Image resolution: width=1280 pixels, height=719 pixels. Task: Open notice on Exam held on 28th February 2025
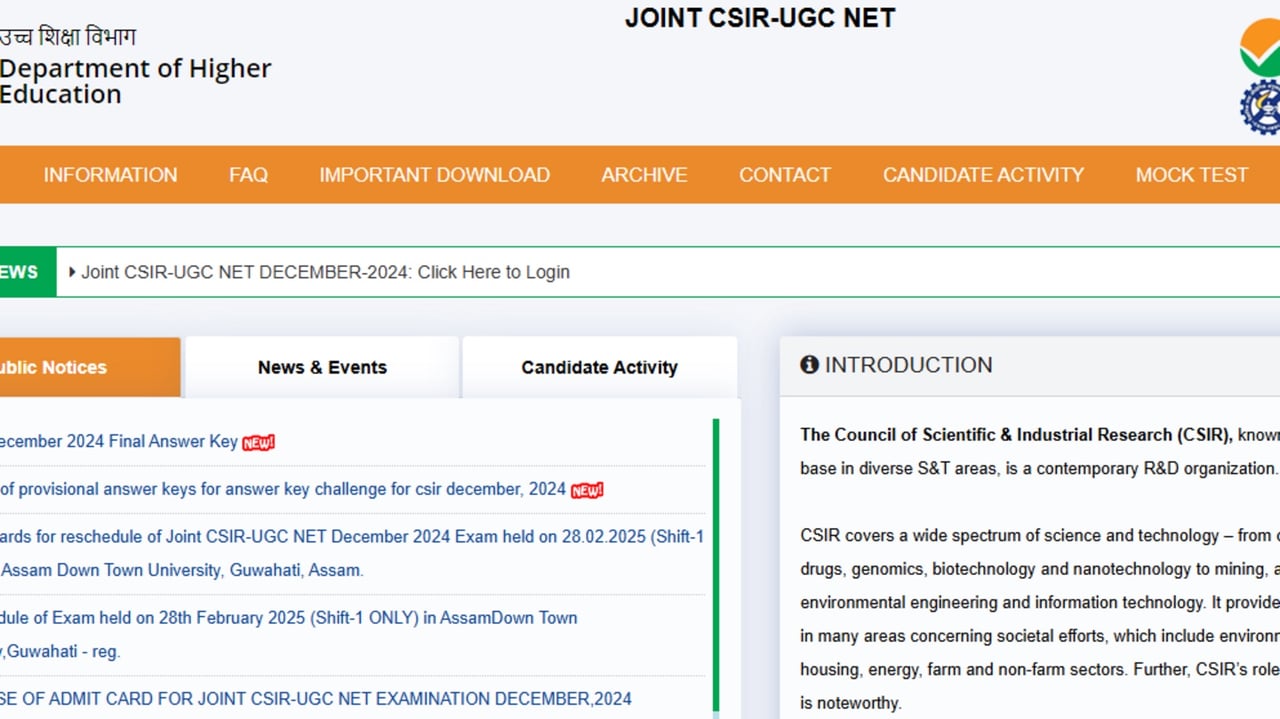tap(289, 634)
